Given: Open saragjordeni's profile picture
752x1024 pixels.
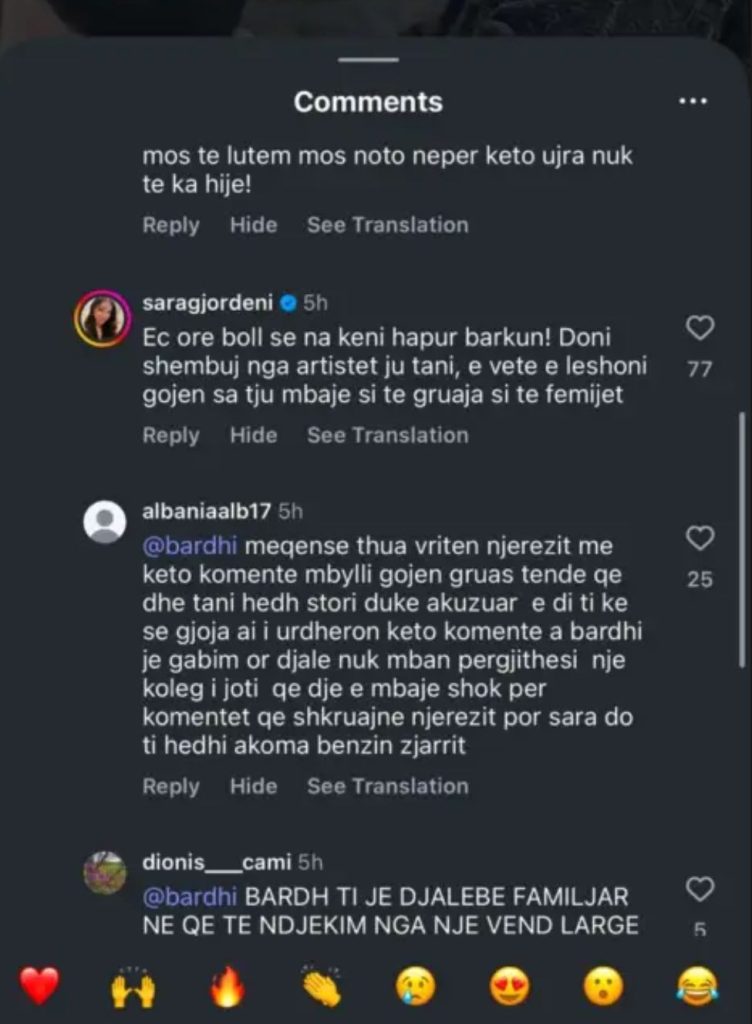Looking at the screenshot, I should [104, 320].
